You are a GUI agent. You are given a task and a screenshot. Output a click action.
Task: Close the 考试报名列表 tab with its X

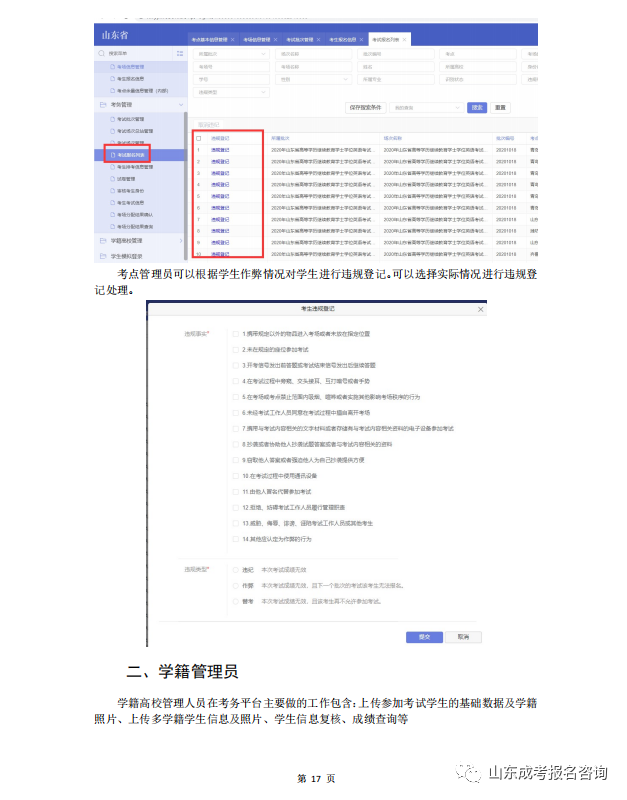404,39
